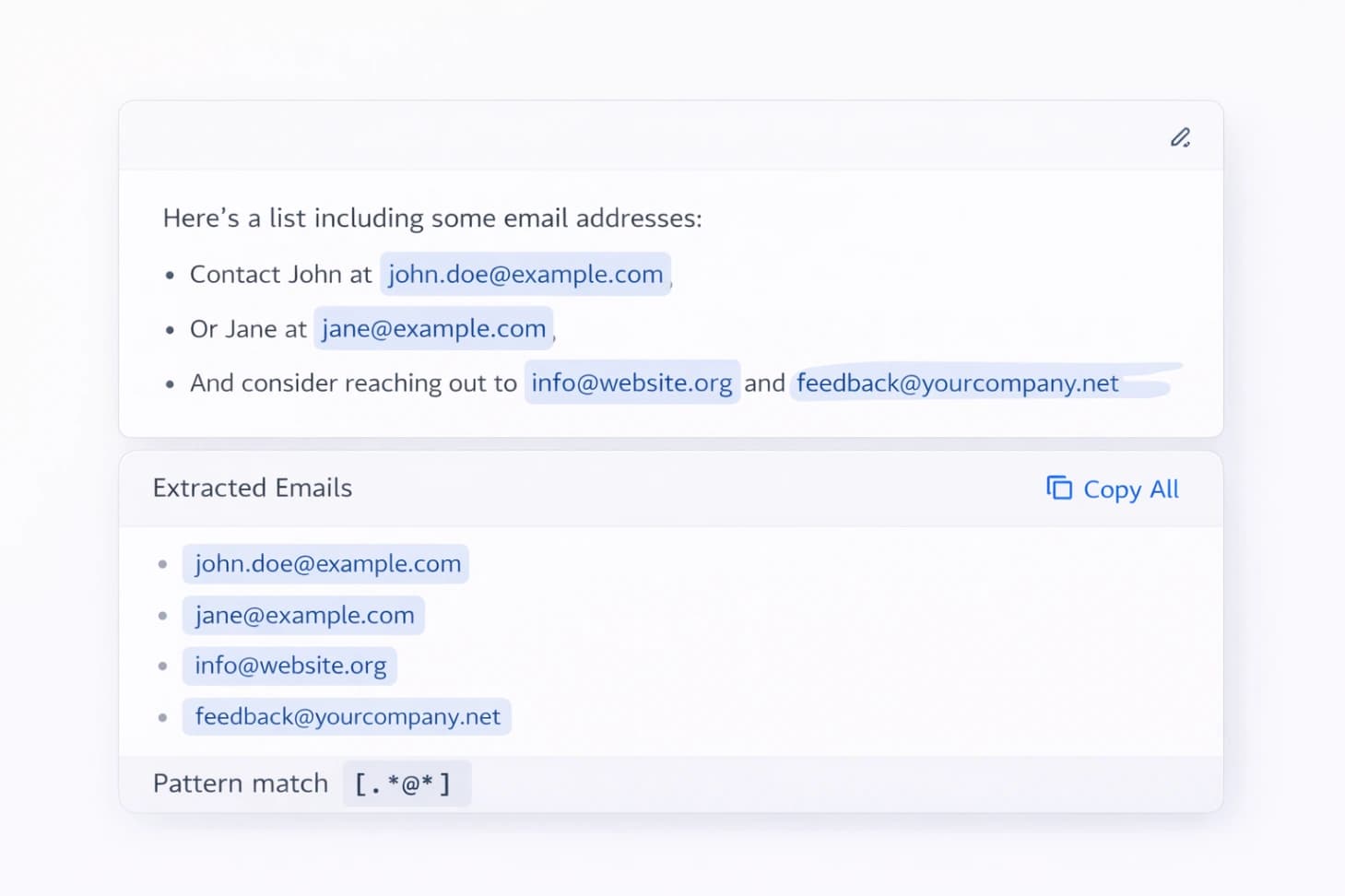Click the "Contact John at" text
This screenshot has width=1345, height=896.
(280, 275)
